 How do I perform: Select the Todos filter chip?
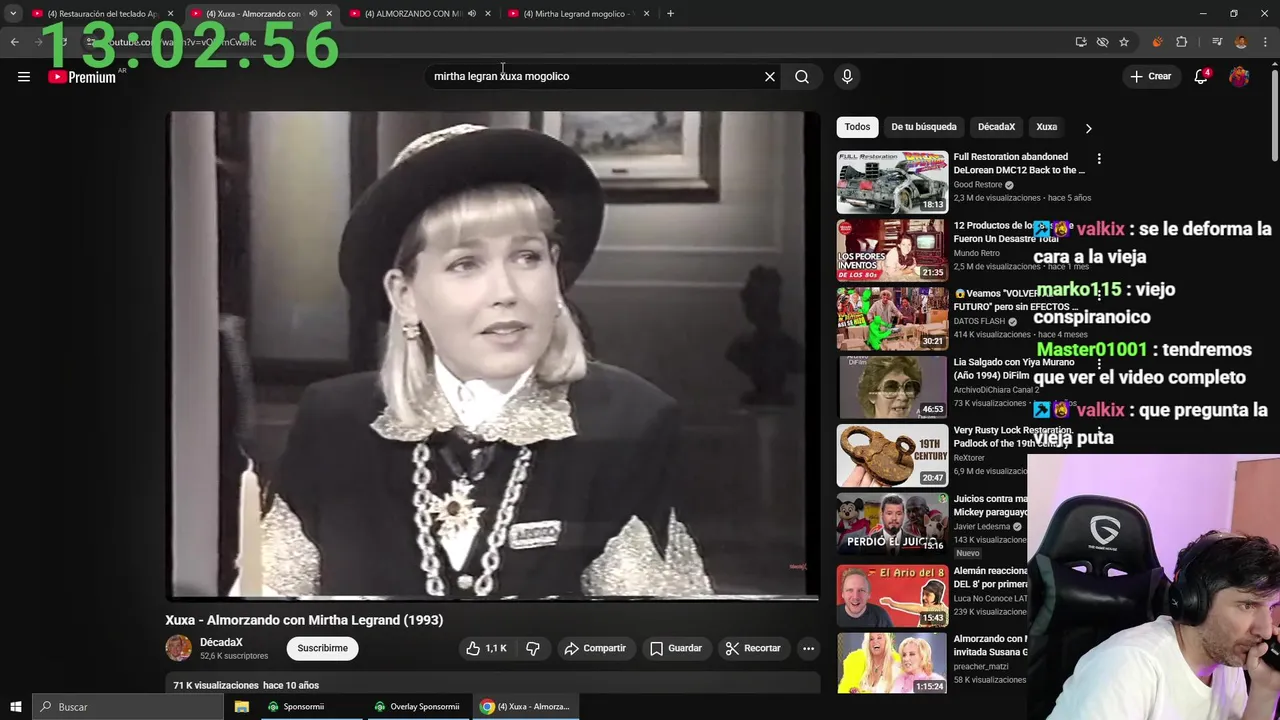coord(857,127)
